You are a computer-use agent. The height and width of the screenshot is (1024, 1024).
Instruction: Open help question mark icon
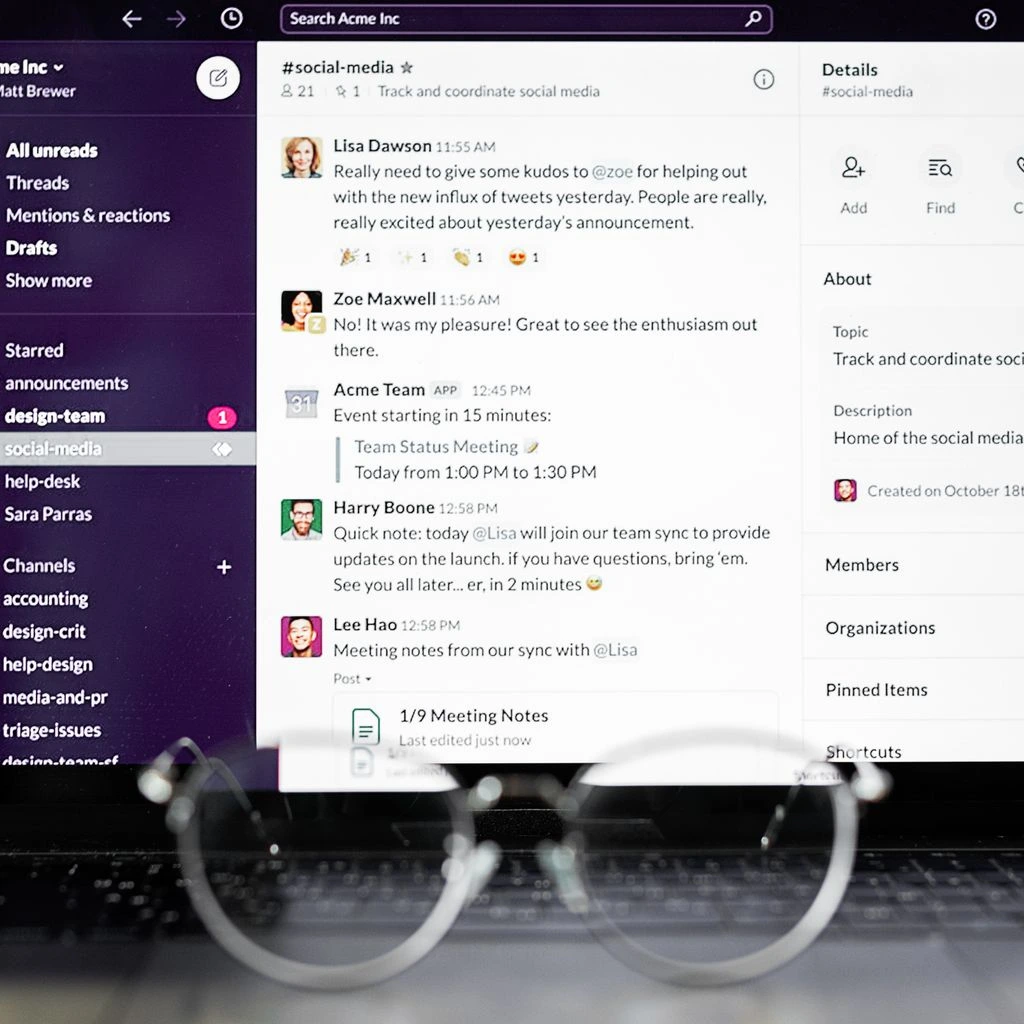point(985,20)
